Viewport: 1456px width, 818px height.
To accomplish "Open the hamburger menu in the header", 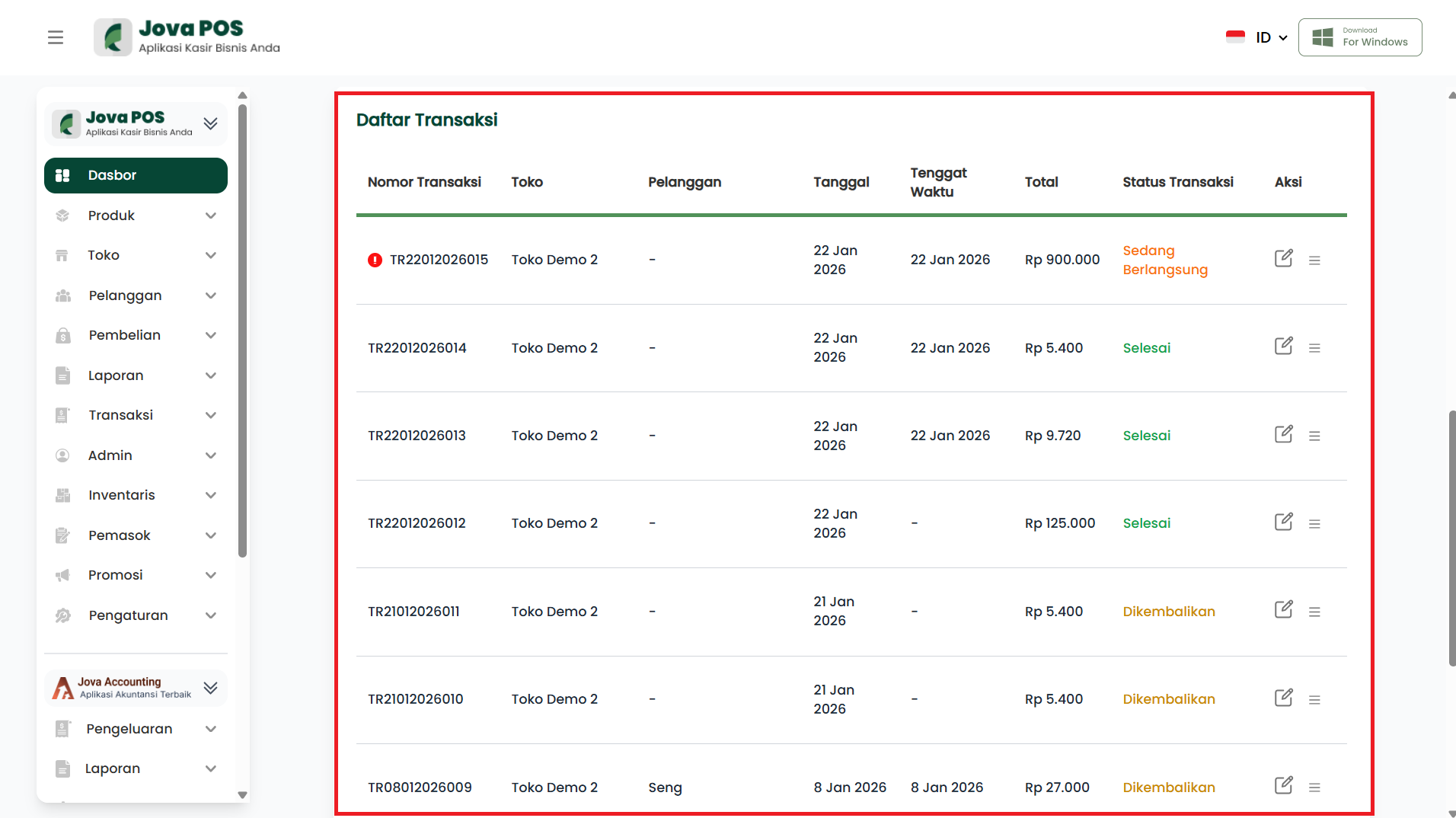I will click(56, 37).
